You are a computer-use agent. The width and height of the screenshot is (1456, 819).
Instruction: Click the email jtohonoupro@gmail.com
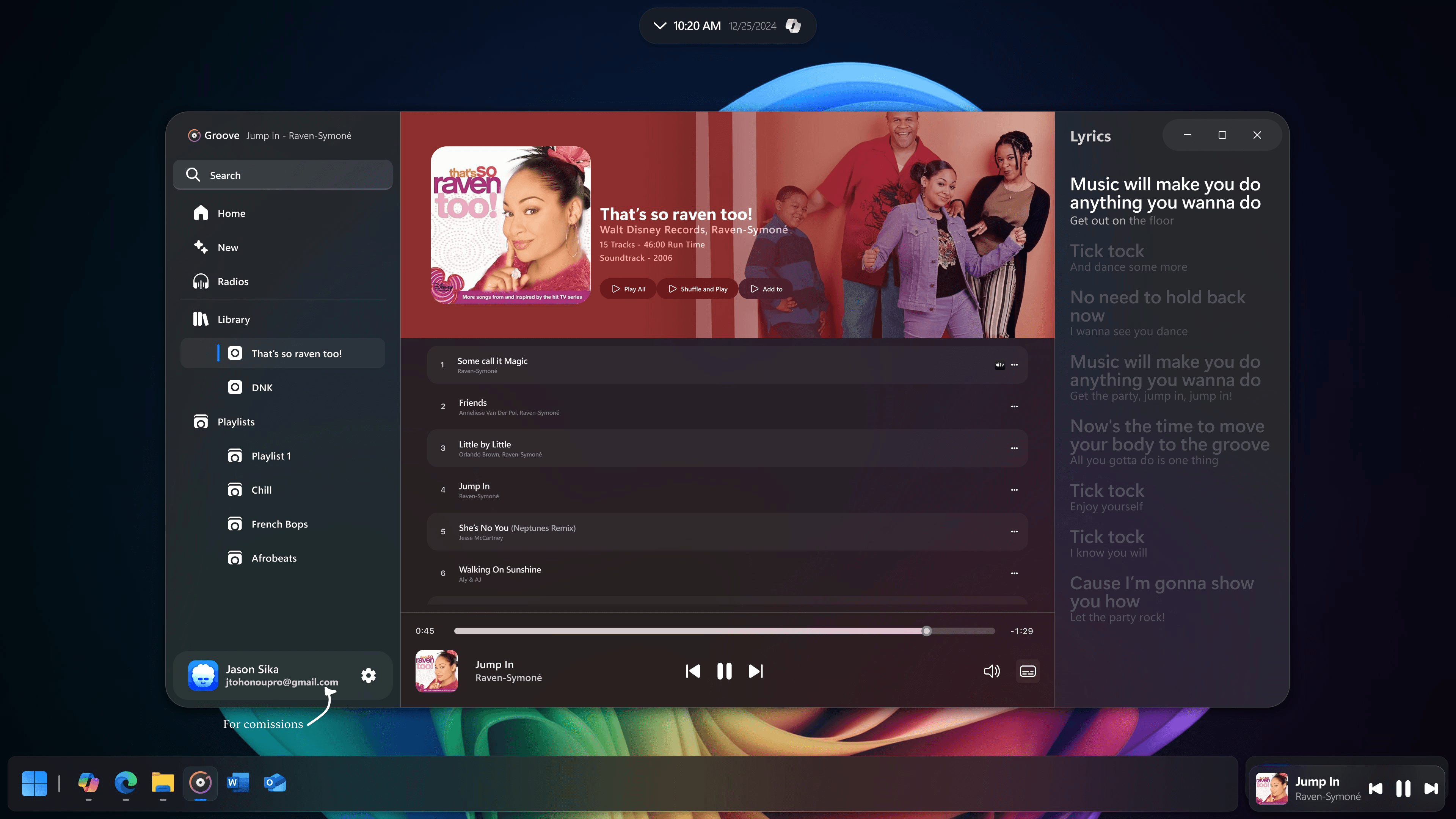pyautogui.click(x=282, y=682)
